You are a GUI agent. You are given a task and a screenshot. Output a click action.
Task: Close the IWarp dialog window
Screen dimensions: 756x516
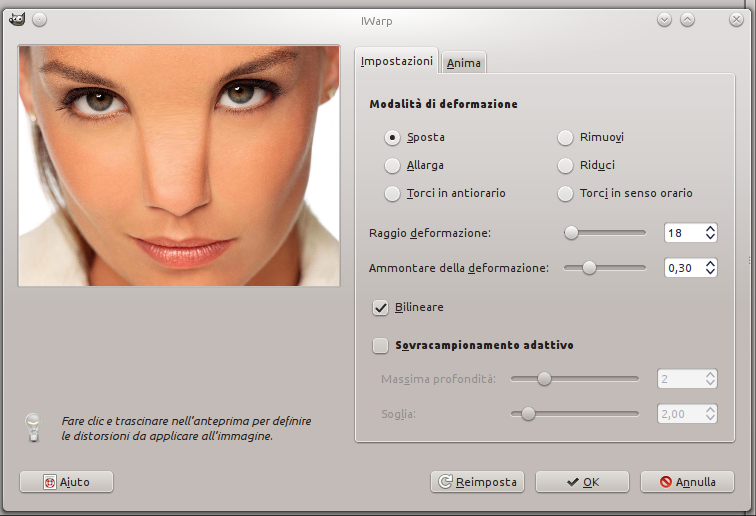[736, 20]
